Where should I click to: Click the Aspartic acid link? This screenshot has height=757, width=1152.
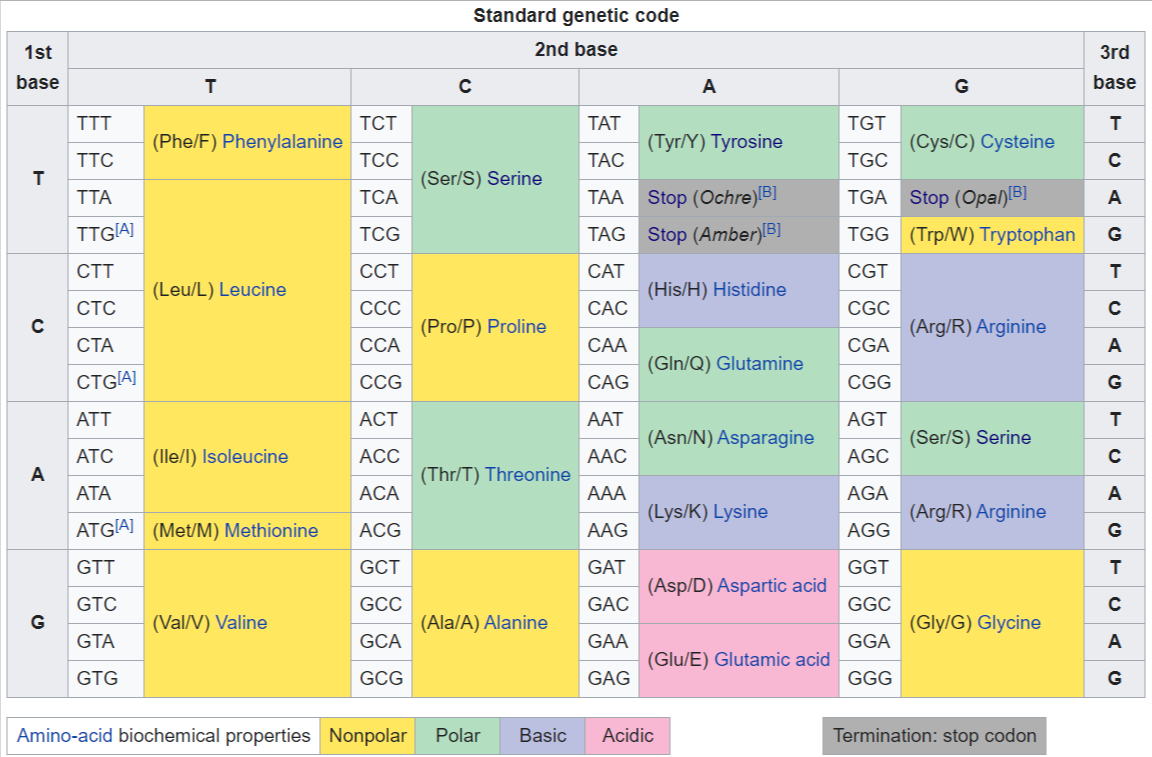click(x=772, y=586)
